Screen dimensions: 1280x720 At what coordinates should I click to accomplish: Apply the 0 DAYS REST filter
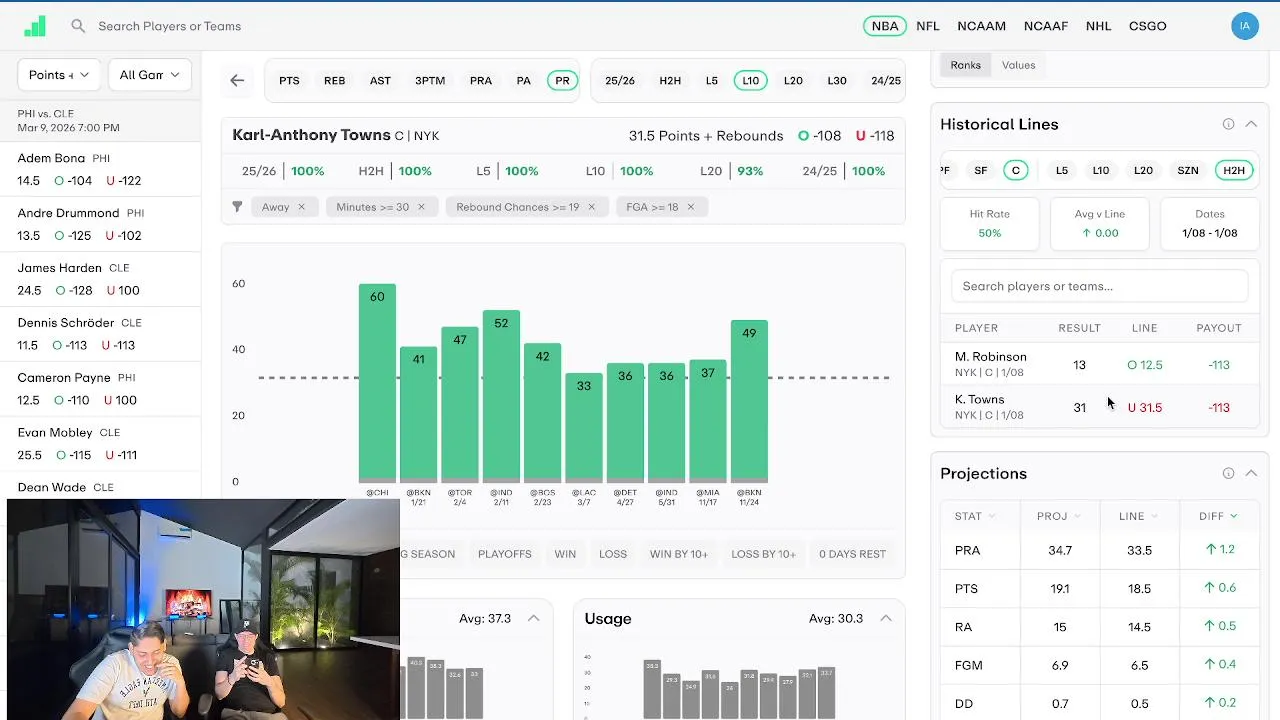point(852,554)
